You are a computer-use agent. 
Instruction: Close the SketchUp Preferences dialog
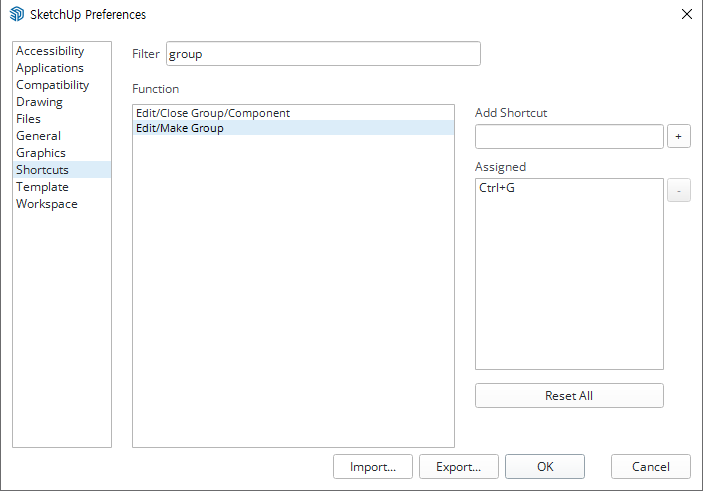[686, 14]
